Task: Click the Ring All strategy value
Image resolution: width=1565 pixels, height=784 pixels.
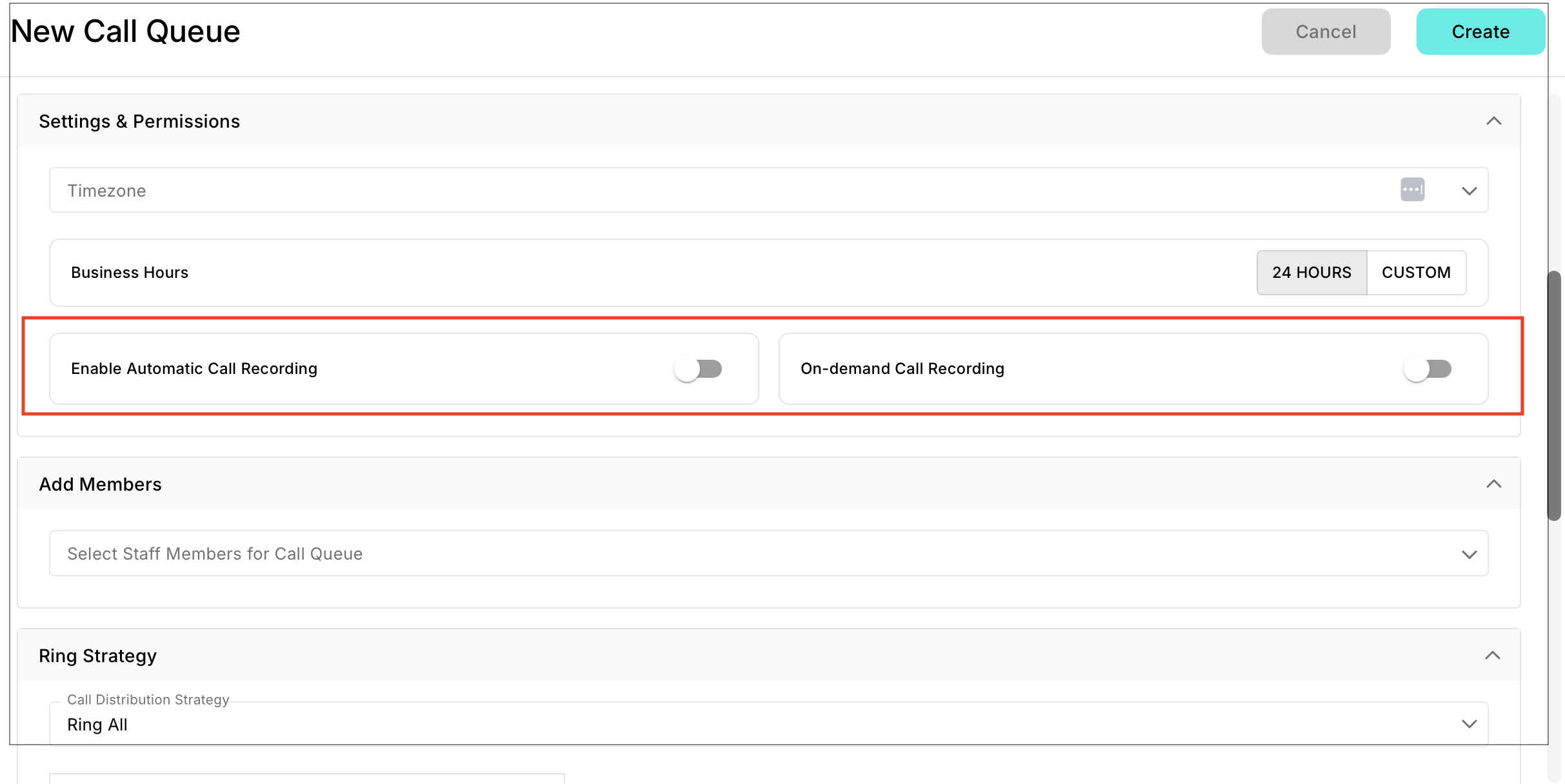Action: tap(98, 725)
